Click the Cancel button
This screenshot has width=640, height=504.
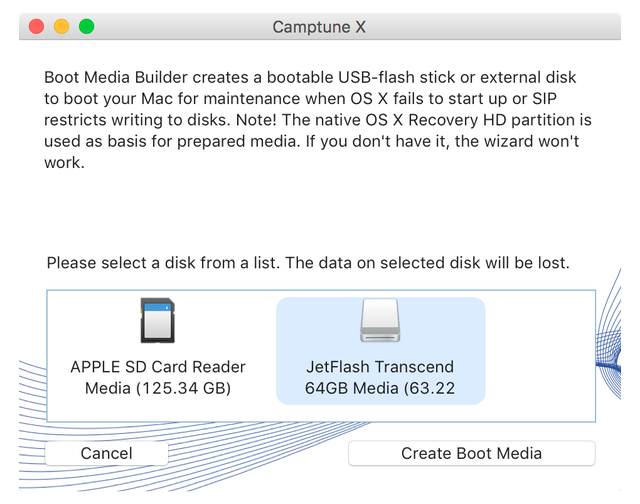pyautogui.click(x=106, y=453)
